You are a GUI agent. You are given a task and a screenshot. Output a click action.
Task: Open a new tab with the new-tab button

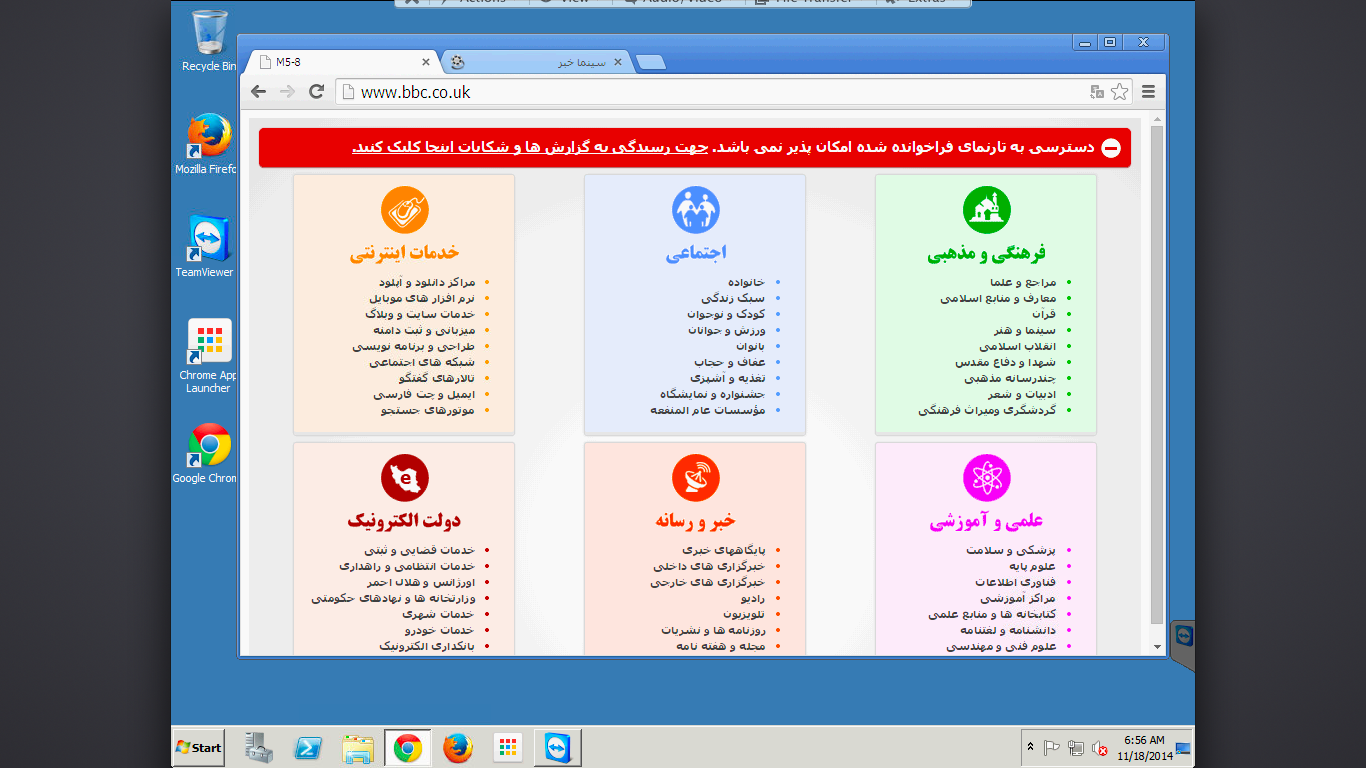click(651, 63)
